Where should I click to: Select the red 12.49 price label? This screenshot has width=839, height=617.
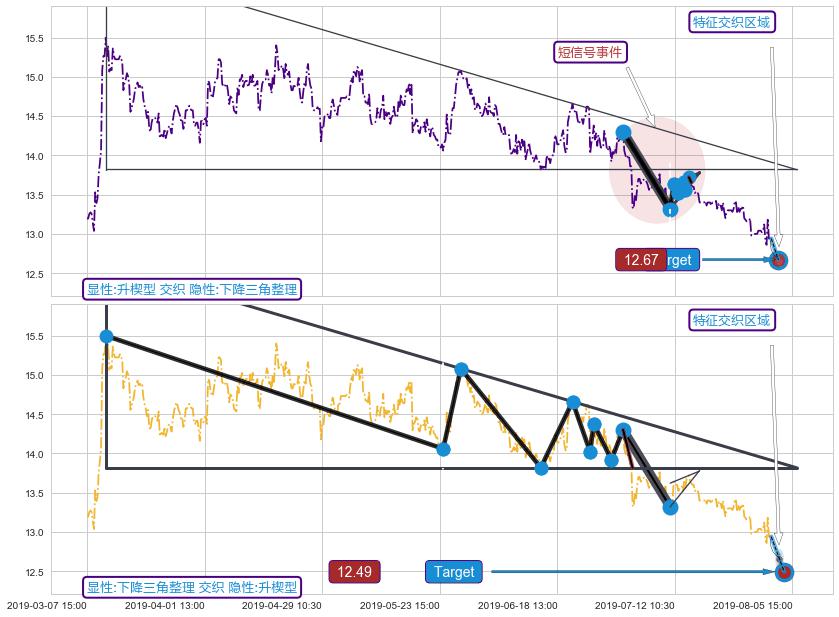tap(354, 572)
